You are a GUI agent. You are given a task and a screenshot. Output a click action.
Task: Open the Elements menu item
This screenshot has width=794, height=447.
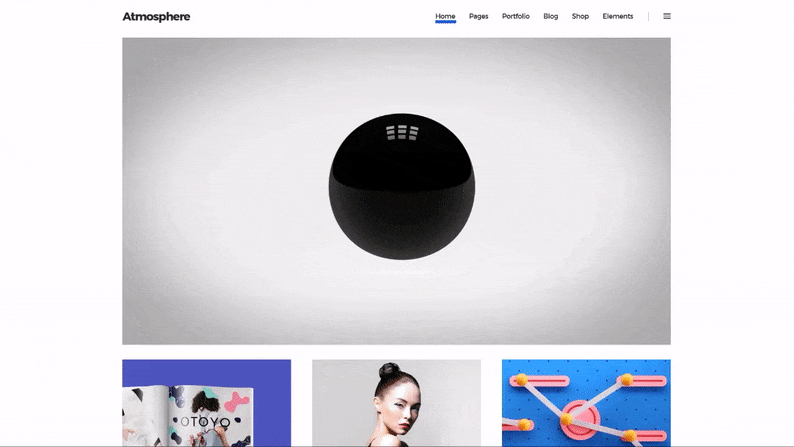pos(617,16)
